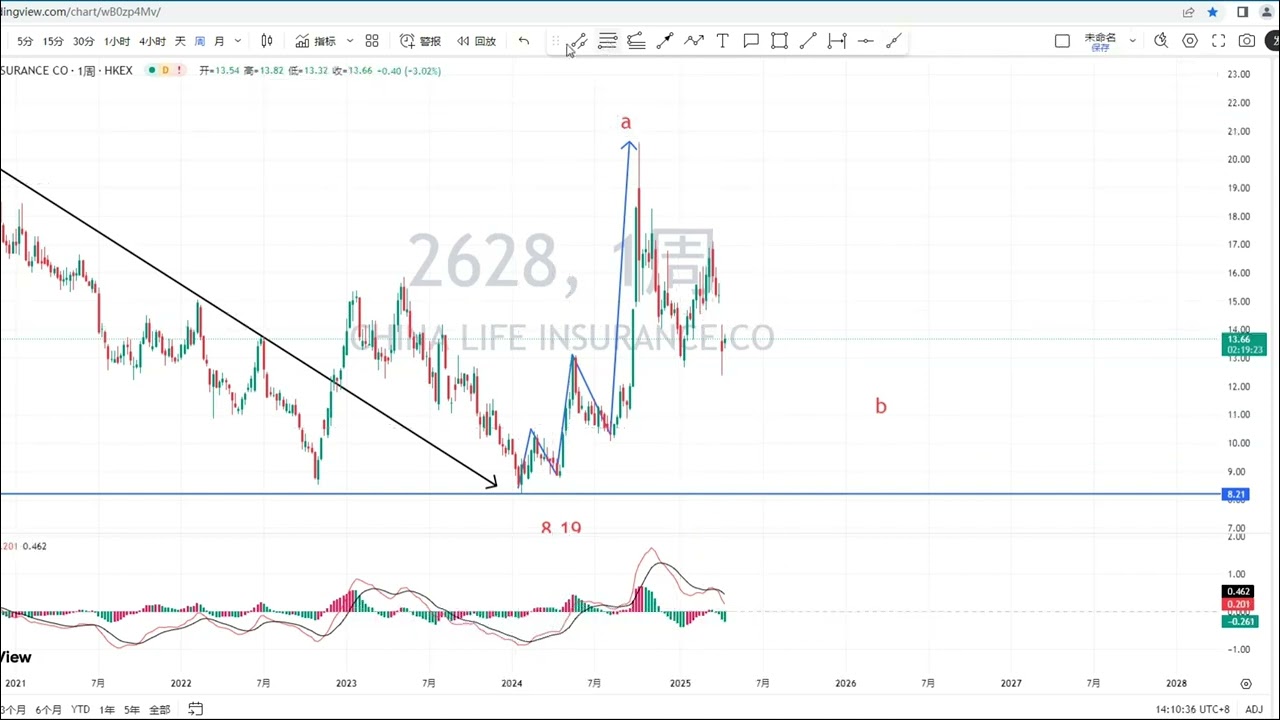Image resolution: width=1280 pixels, height=720 pixels.
Task: Set range to YTD
Action: (x=80, y=709)
